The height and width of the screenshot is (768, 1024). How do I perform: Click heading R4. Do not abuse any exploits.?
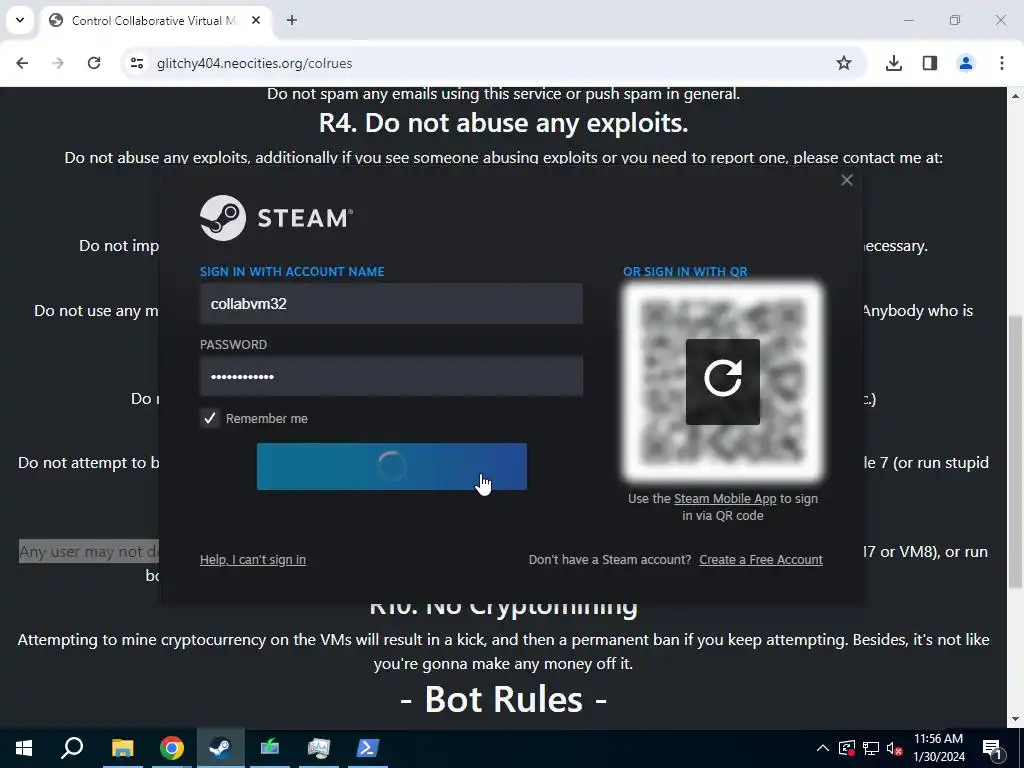pos(504,123)
